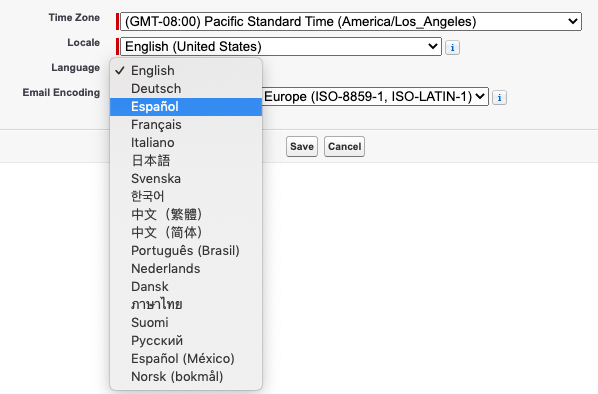Pick 日本語 from the language list
The height and width of the screenshot is (394, 598).
pos(186,161)
